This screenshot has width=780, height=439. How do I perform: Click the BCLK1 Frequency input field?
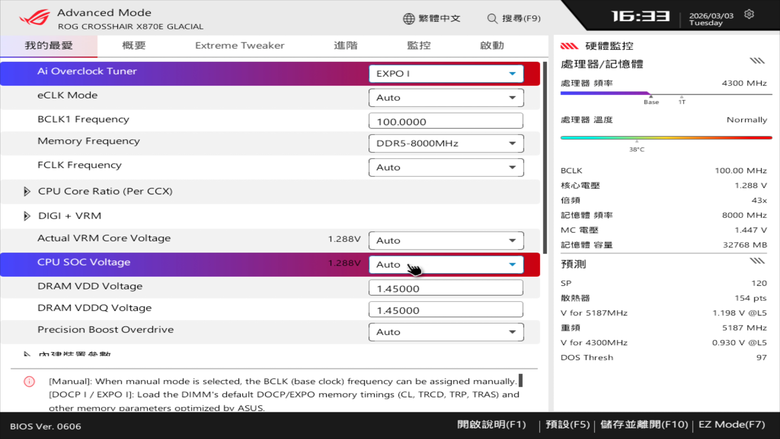tap(446, 121)
